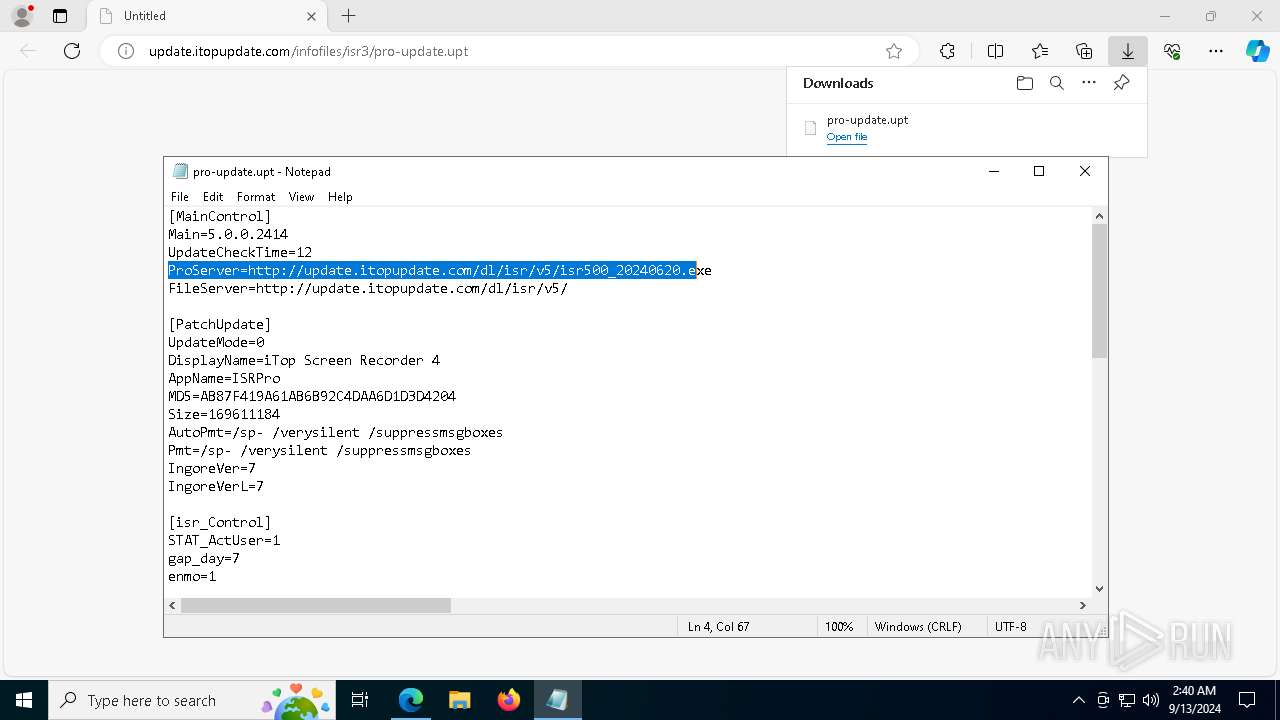Screen dimensions: 1280x720
Task: Click the gap_day=7 line
Action: point(204,558)
